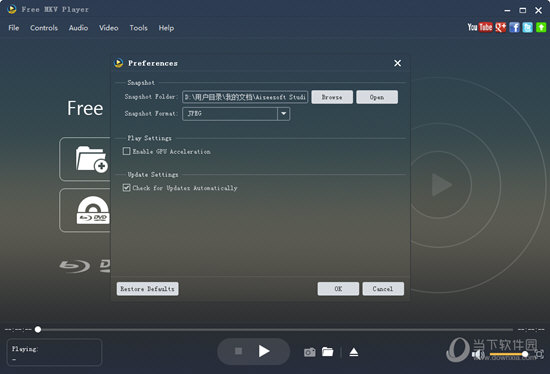Click the play button in bottom bar
550x374 pixels.
(264, 351)
